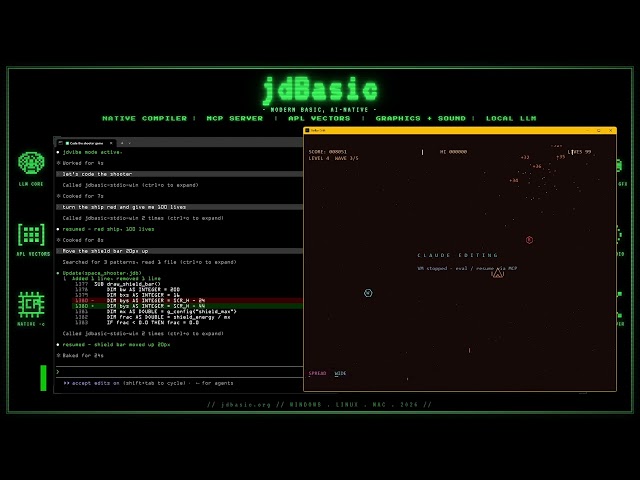The height and width of the screenshot is (480, 640).
Task: Click the terminal prompt input line
Action: click(180, 372)
